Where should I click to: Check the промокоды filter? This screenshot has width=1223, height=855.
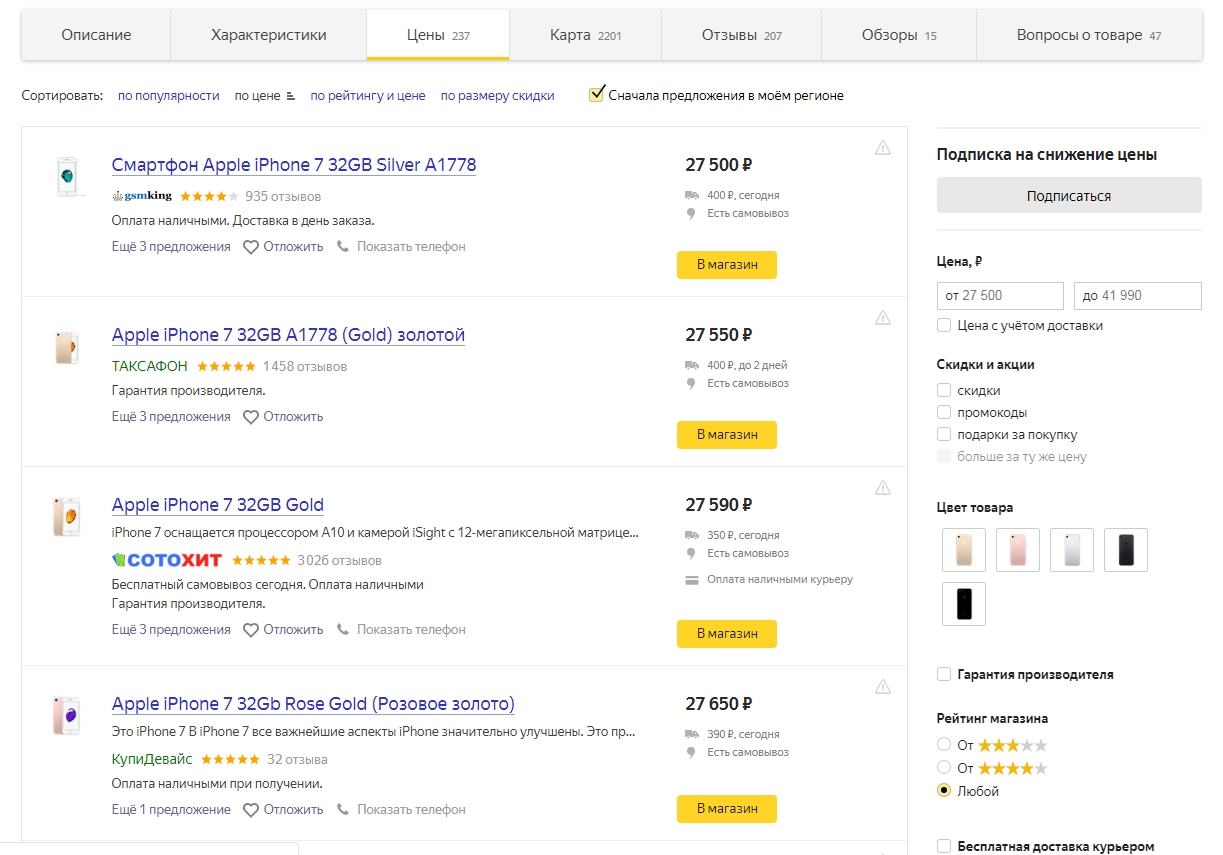[944, 412]
